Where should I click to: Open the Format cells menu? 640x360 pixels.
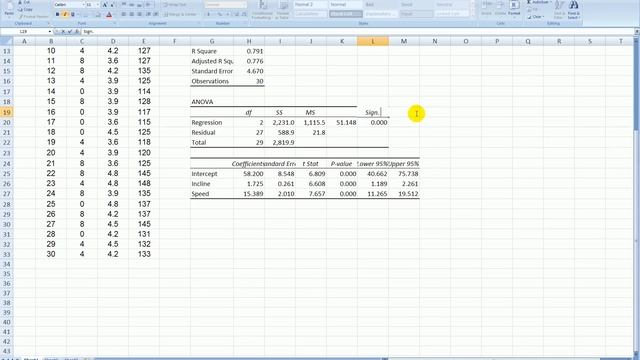(x=514, y=9)
